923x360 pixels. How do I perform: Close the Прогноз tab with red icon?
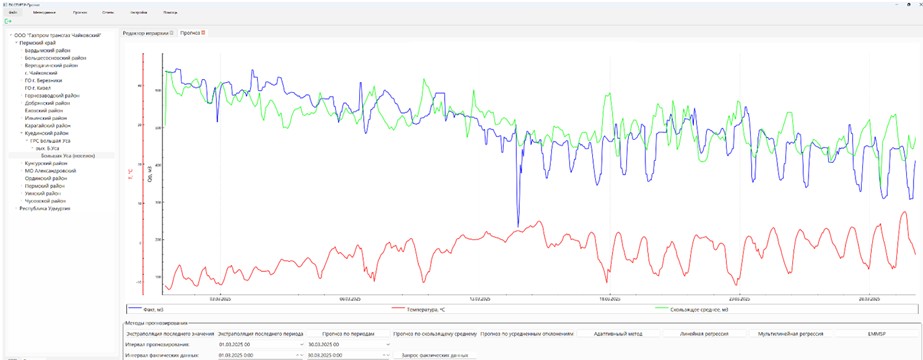tap(203, 33)
